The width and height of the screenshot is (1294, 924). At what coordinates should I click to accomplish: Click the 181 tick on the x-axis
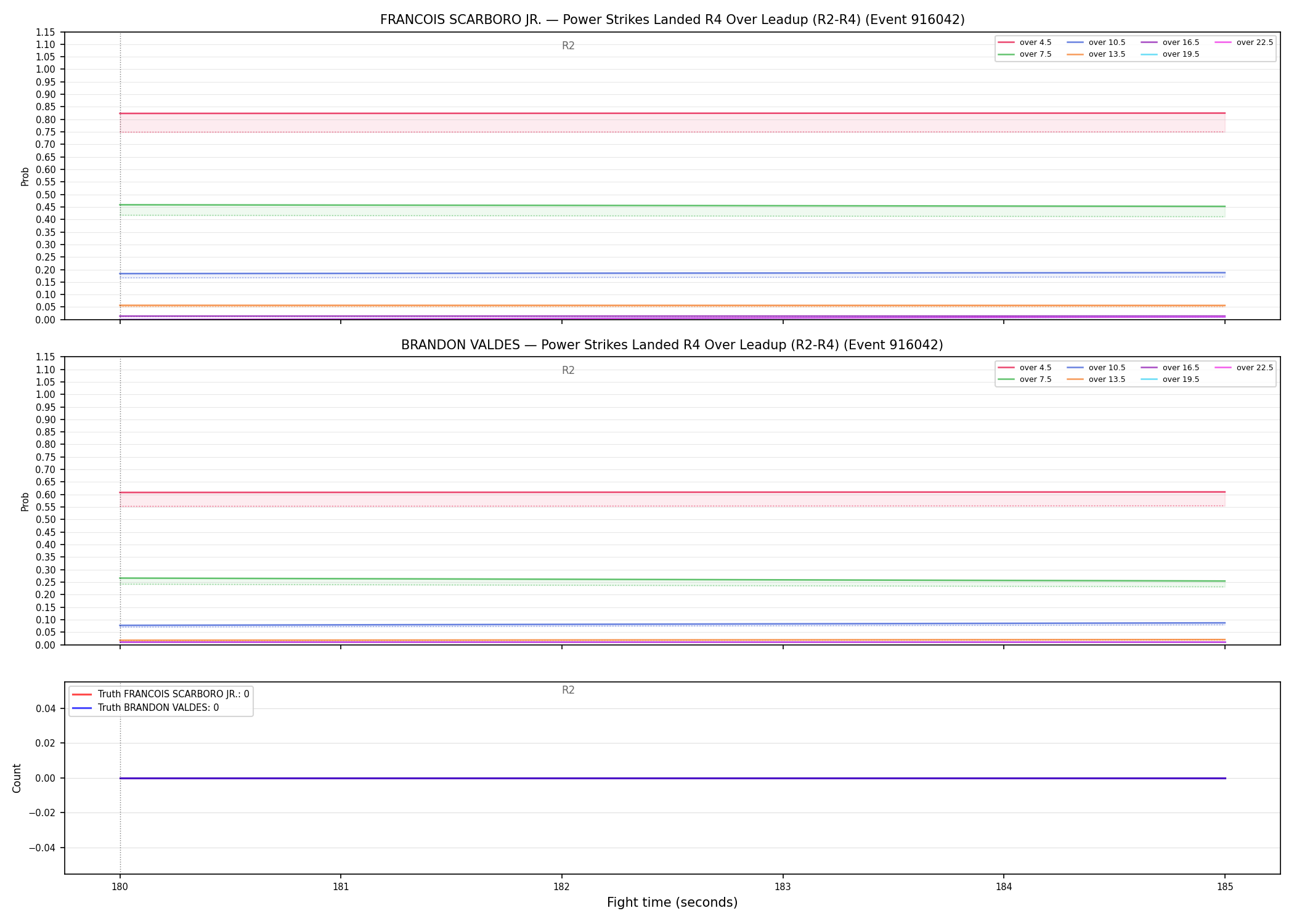341,887
